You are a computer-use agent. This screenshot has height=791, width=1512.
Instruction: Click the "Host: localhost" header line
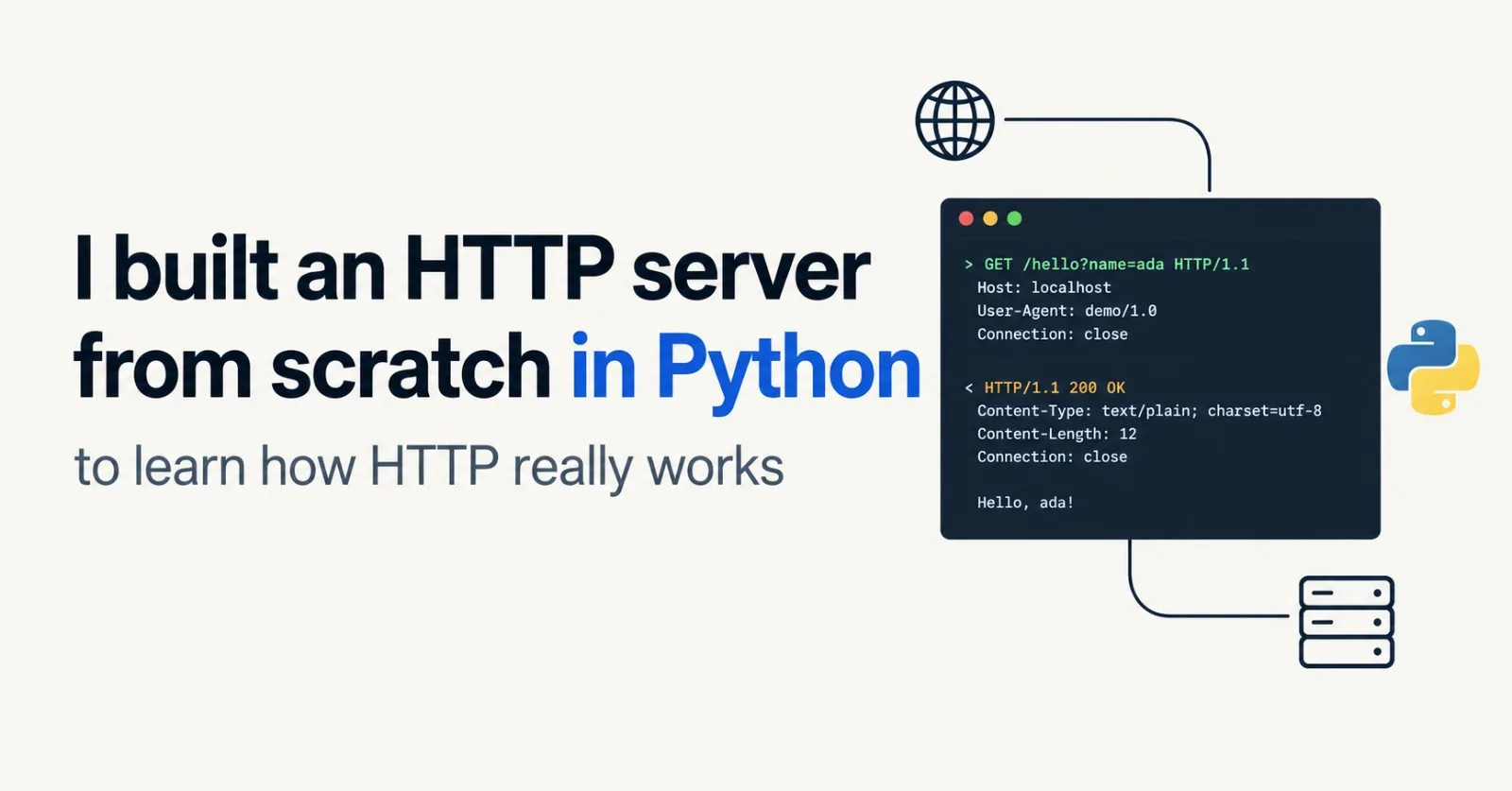1044,287
